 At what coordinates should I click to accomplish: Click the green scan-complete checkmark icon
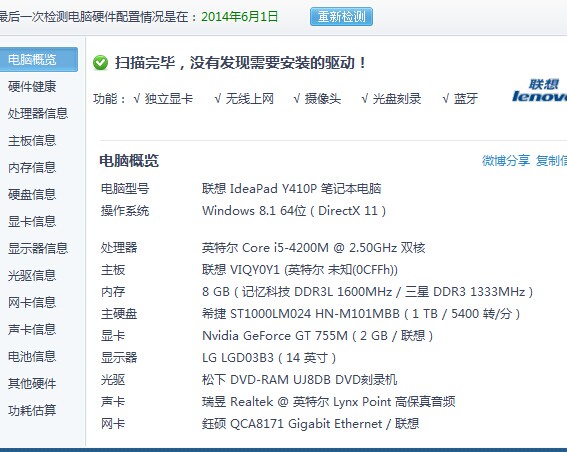tap(100, 63)
